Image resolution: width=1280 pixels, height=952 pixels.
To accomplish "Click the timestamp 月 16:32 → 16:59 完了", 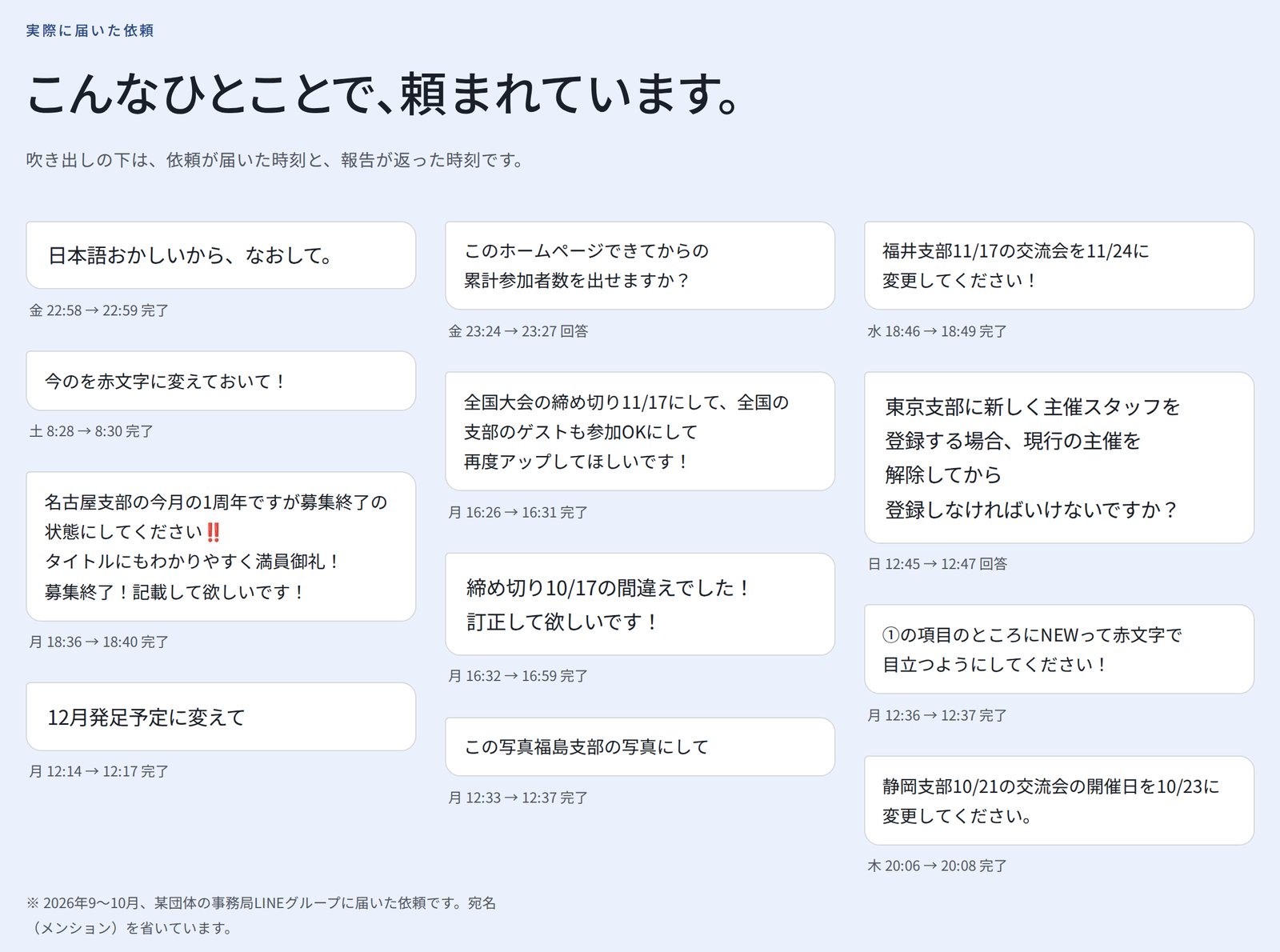I will click(518, 676).
